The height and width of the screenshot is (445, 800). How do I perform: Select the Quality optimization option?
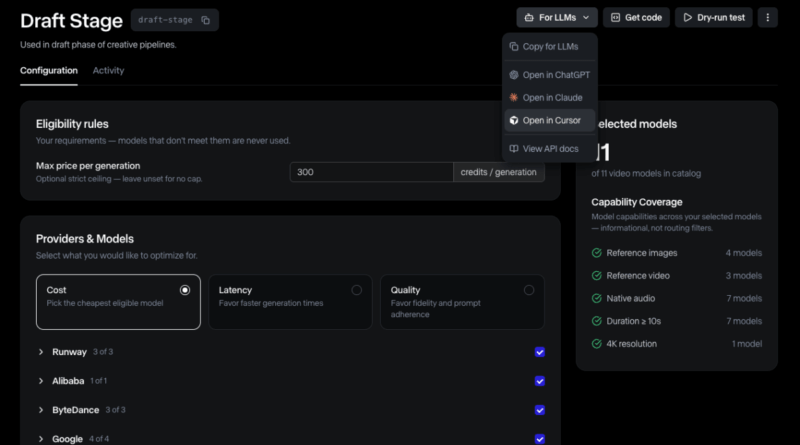click(462, 302)
